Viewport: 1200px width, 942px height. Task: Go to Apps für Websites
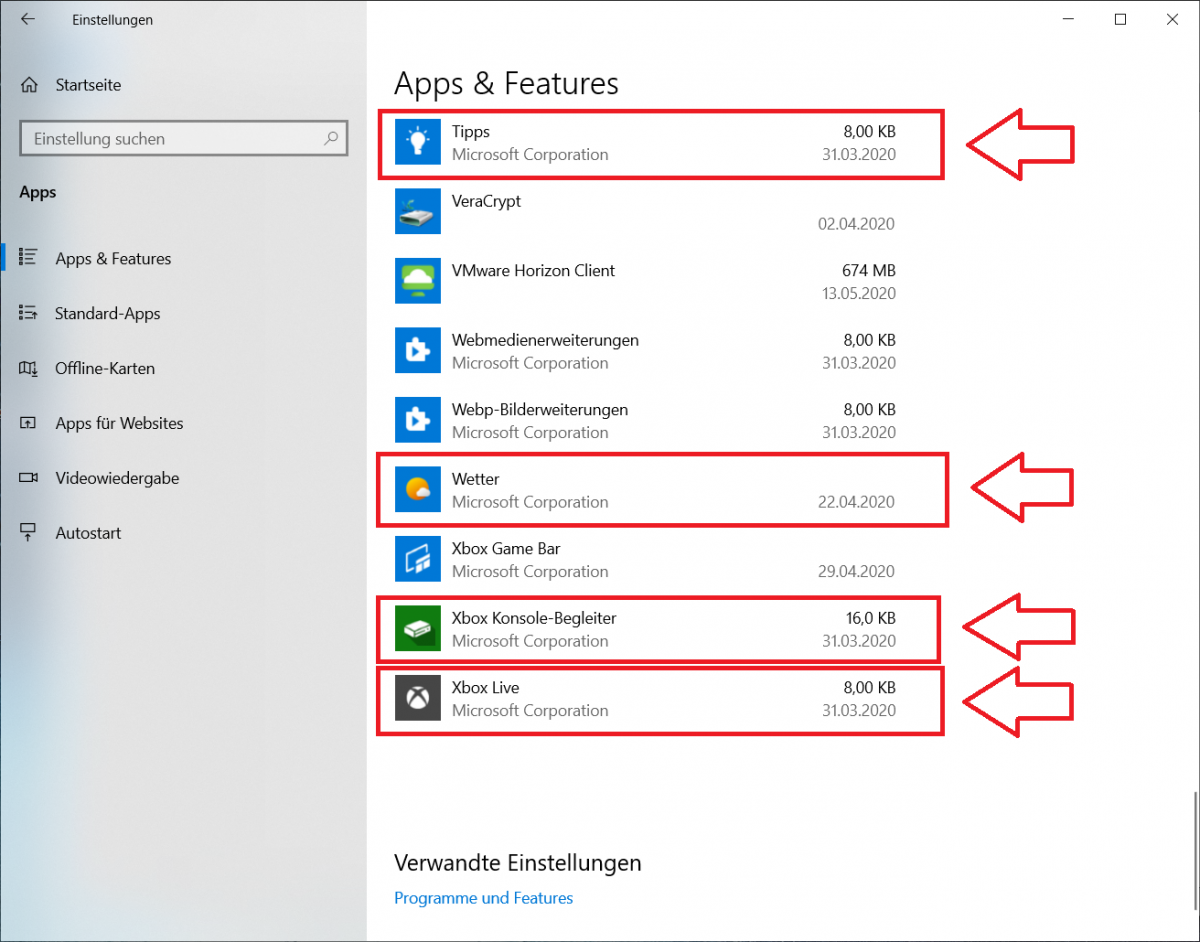click(x=119, y=423)
